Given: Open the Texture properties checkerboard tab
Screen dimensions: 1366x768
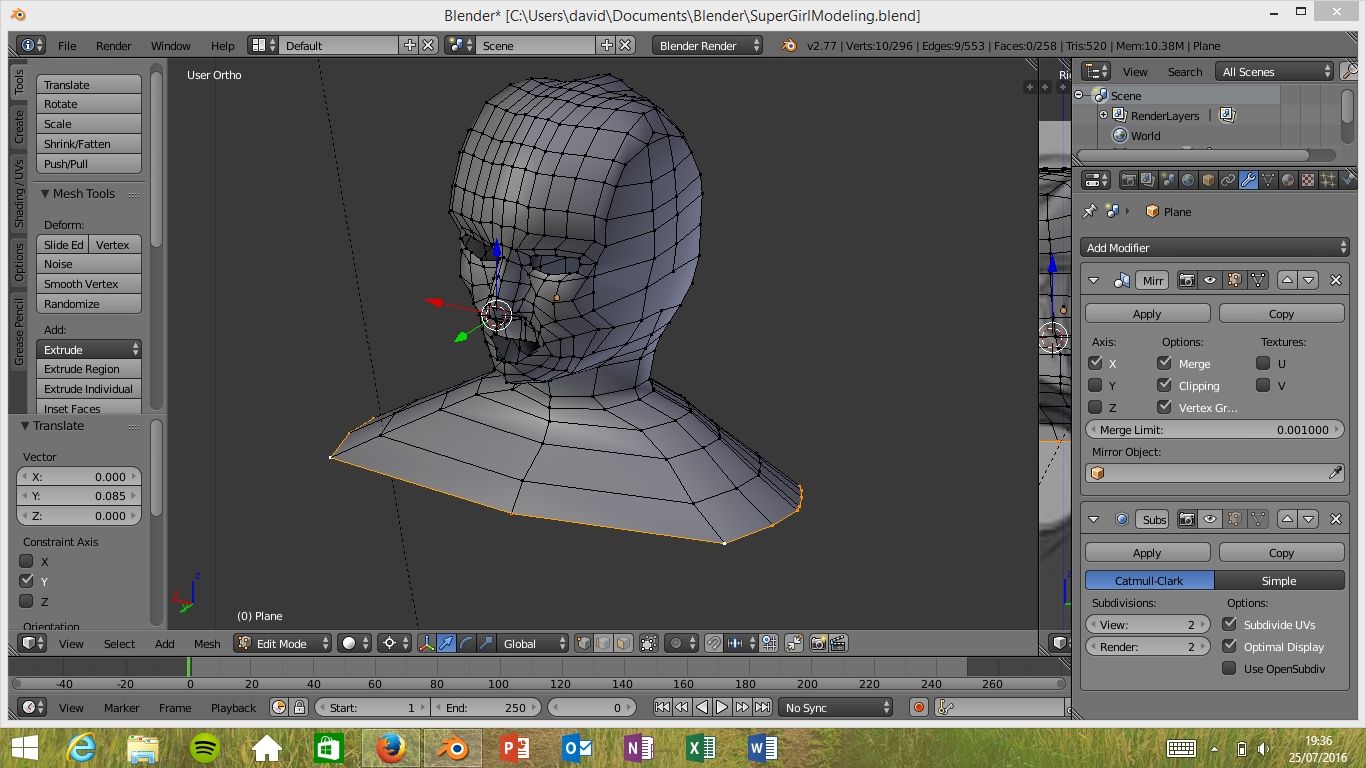Looking at the screenshot, I should (x=1308, y=181).
